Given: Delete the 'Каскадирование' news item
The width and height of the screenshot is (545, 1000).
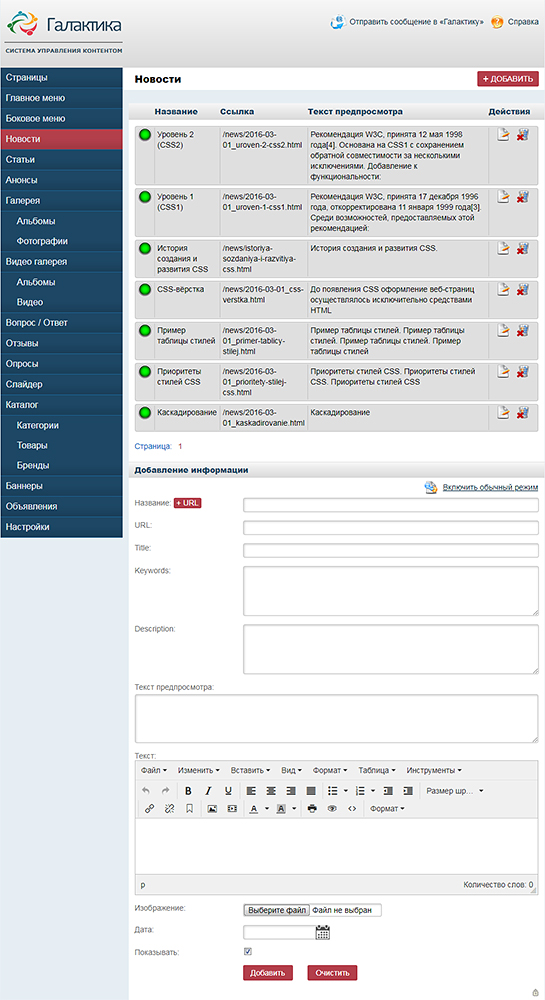Looking at the screenshot, I should 523,413.
